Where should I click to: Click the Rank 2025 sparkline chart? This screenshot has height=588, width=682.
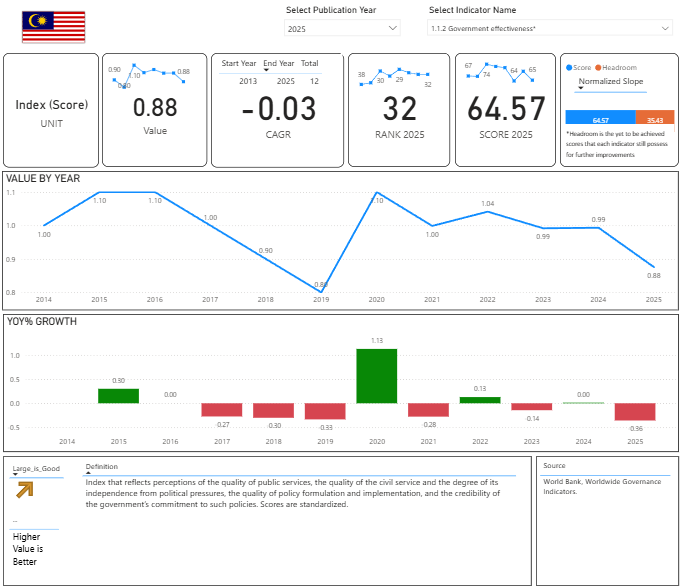(x=400, y=77)
